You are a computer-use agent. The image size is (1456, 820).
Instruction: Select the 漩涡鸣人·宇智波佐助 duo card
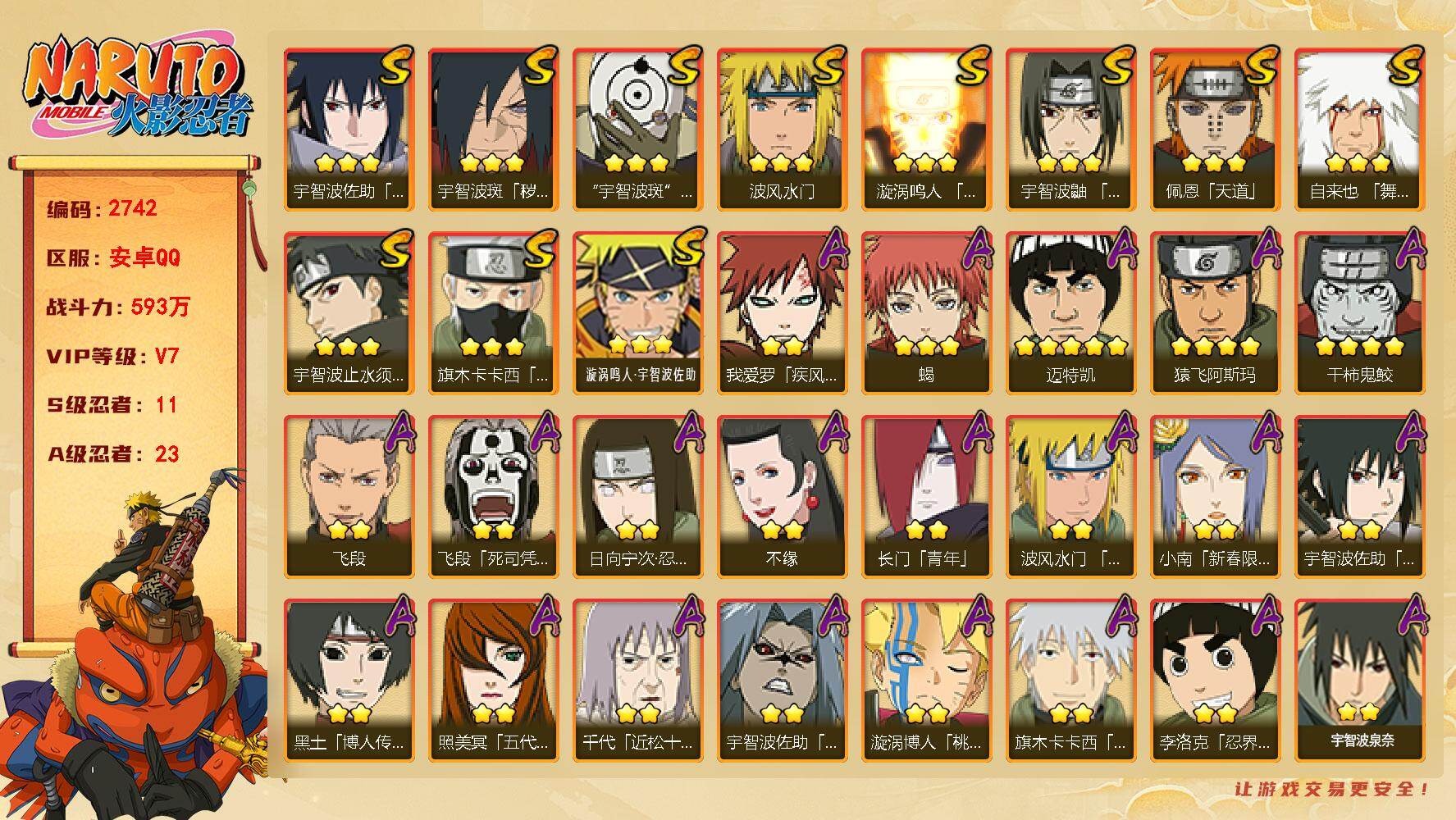pyautogui.click(x=637, y=313)
